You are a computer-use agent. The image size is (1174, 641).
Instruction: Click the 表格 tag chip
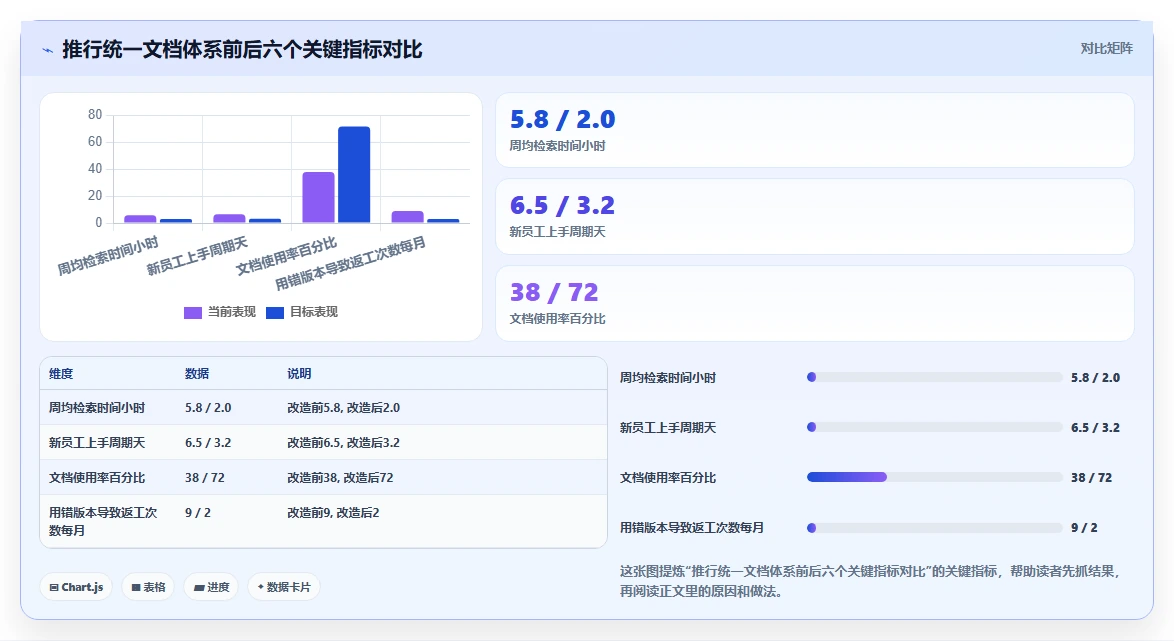tap(148, 587)
